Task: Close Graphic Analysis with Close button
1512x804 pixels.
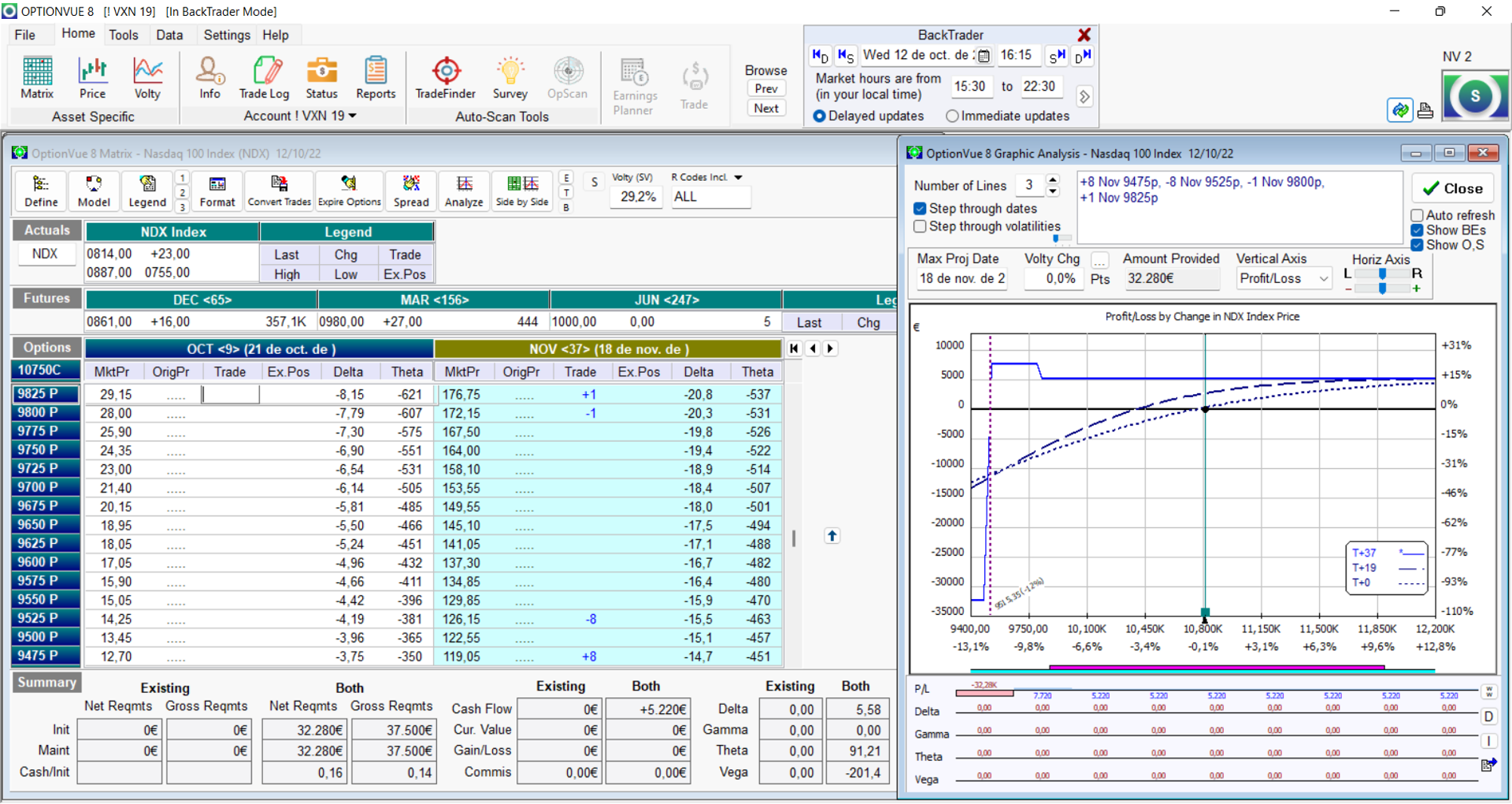Action: 1452,188
